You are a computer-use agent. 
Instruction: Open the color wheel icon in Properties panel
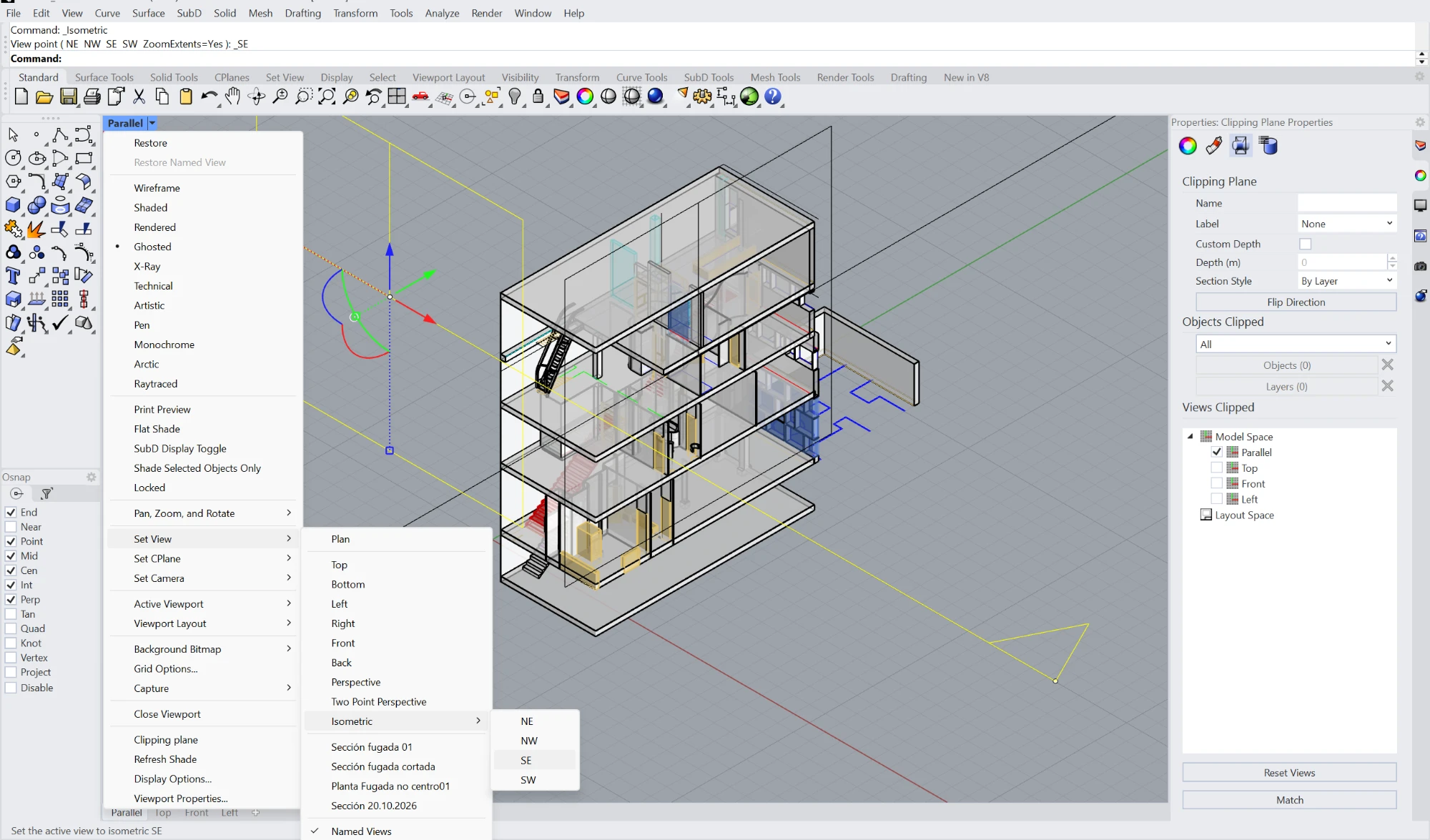click(1188, 146)
